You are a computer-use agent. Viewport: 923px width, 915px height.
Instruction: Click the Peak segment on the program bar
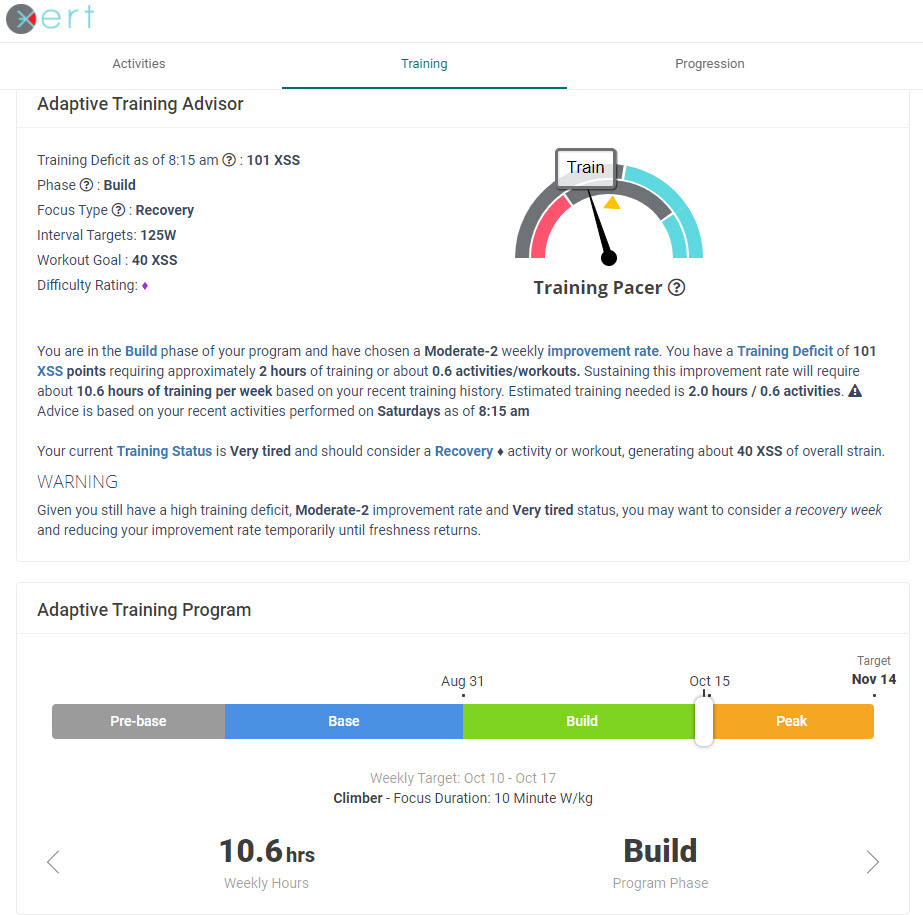click(791, 721)
